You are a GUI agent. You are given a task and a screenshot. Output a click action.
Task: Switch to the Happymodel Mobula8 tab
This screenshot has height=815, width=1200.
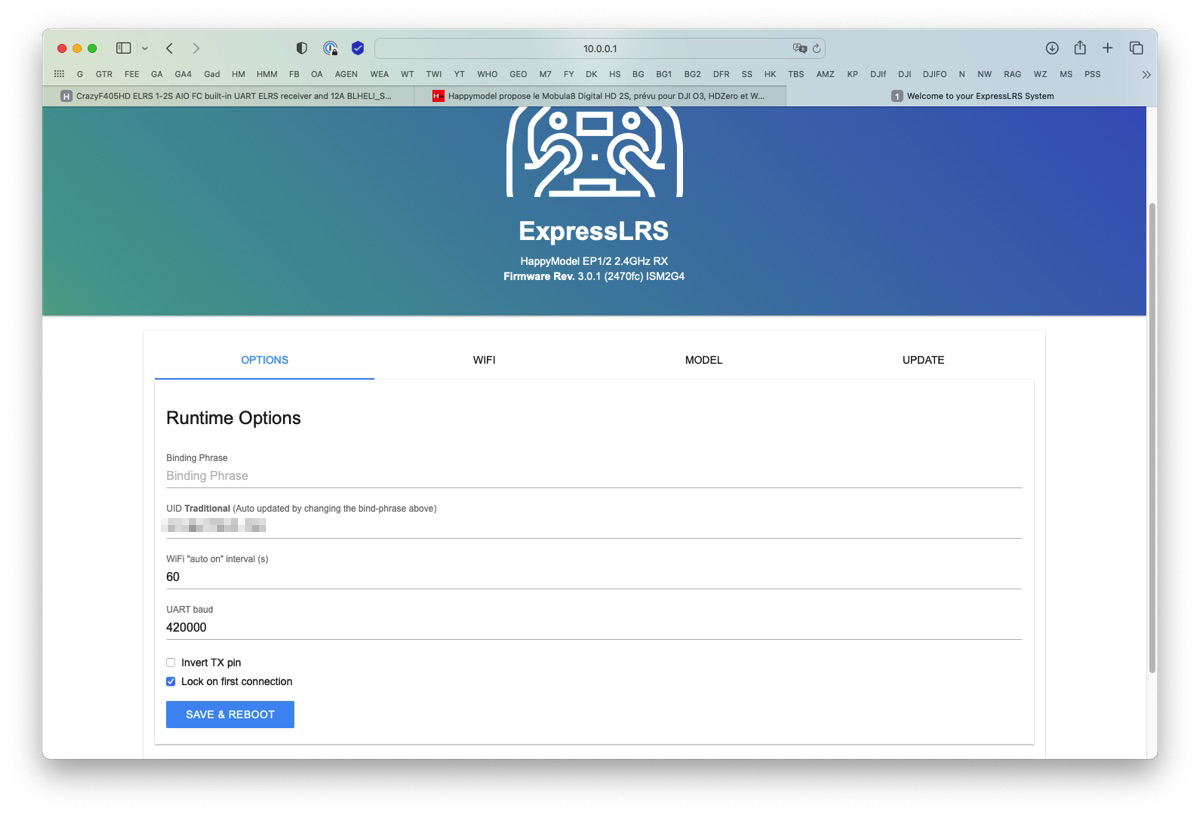tap(600, 96)
